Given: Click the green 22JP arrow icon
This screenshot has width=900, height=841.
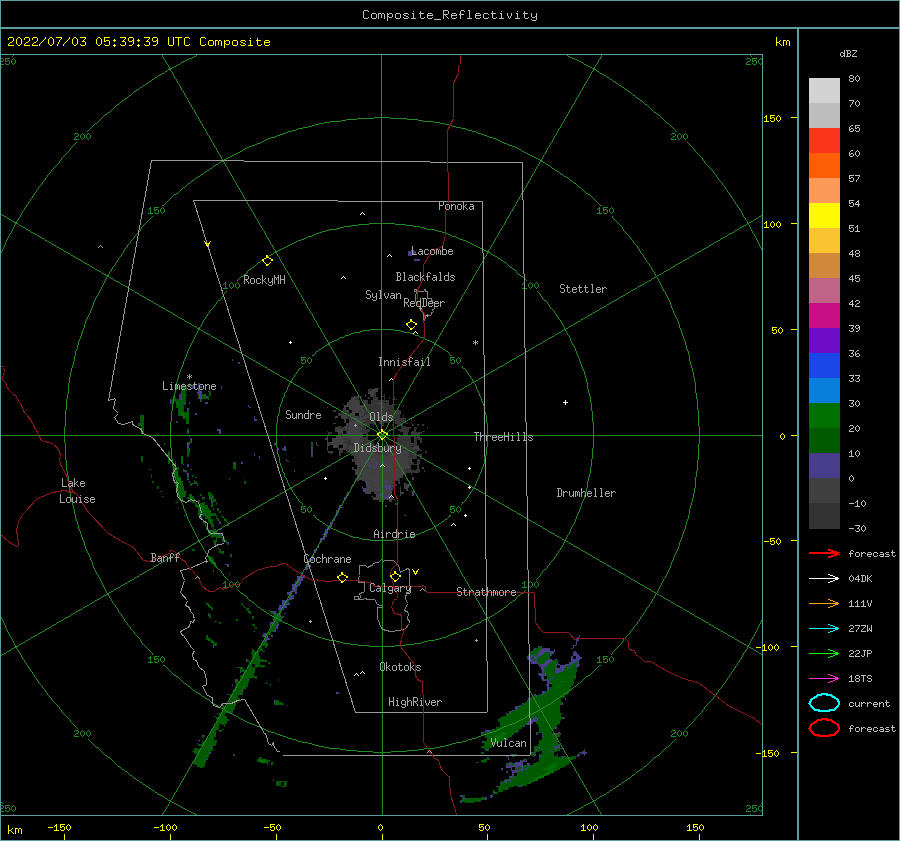Looking at the screenshot, I should (824, 653).
